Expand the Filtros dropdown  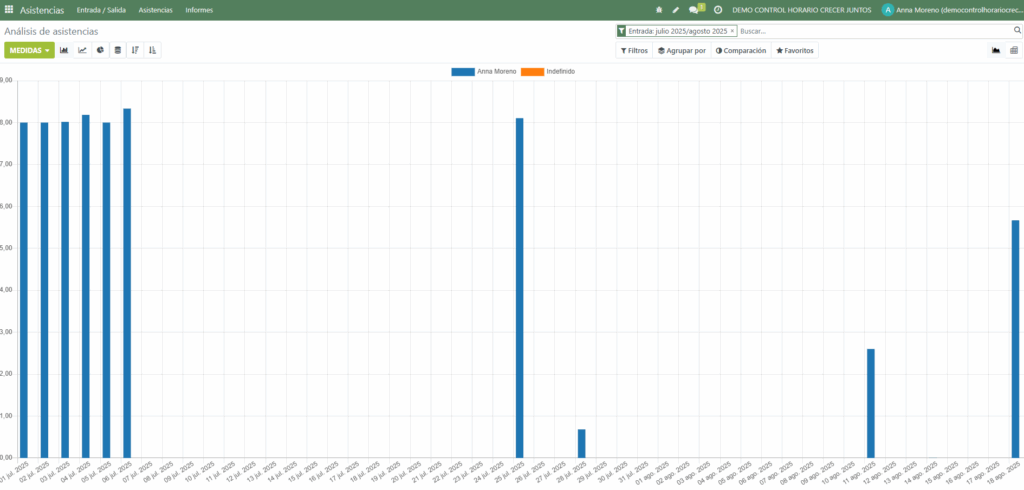click(x=634, y=50)
